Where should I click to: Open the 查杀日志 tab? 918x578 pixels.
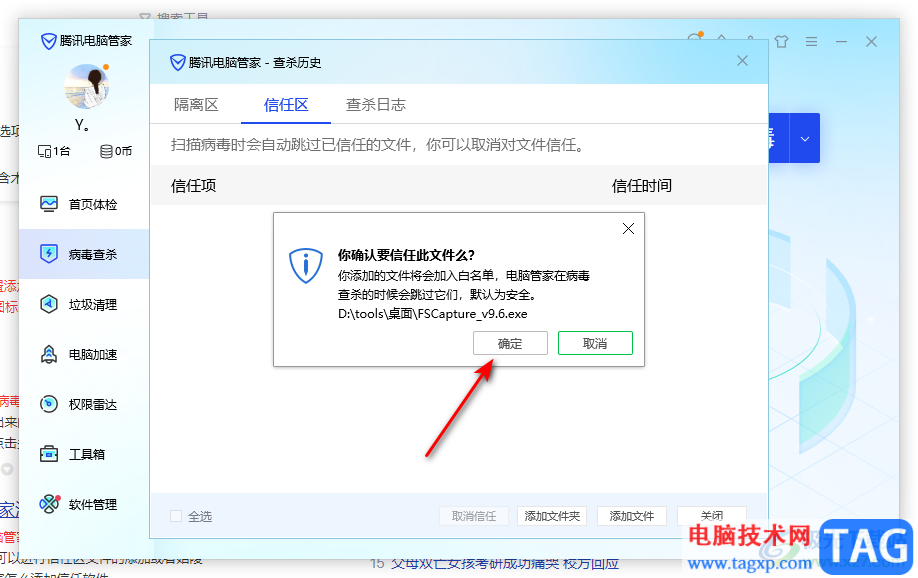click(375, 105)
